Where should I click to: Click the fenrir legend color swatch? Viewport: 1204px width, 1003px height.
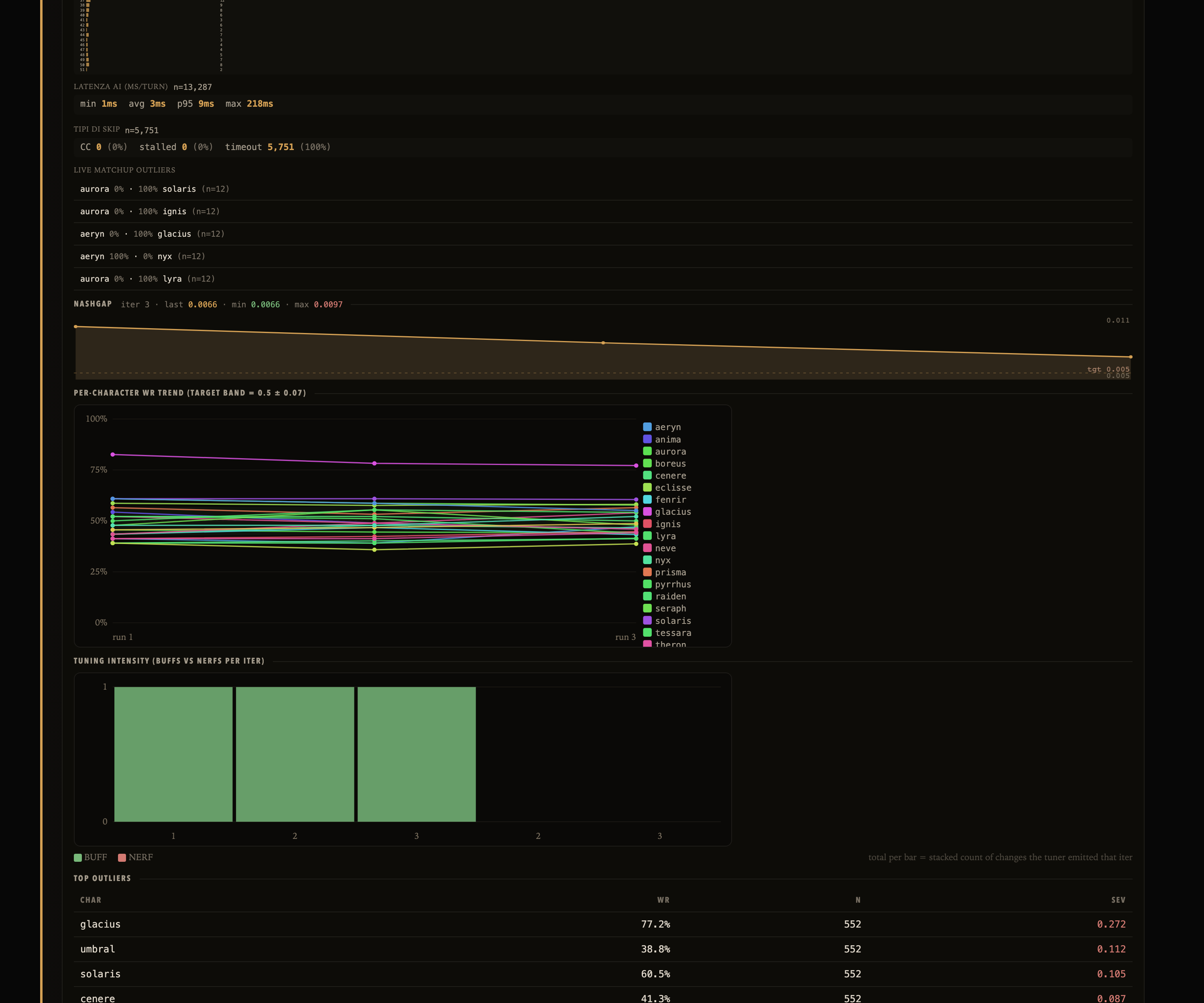click(647, 499)
